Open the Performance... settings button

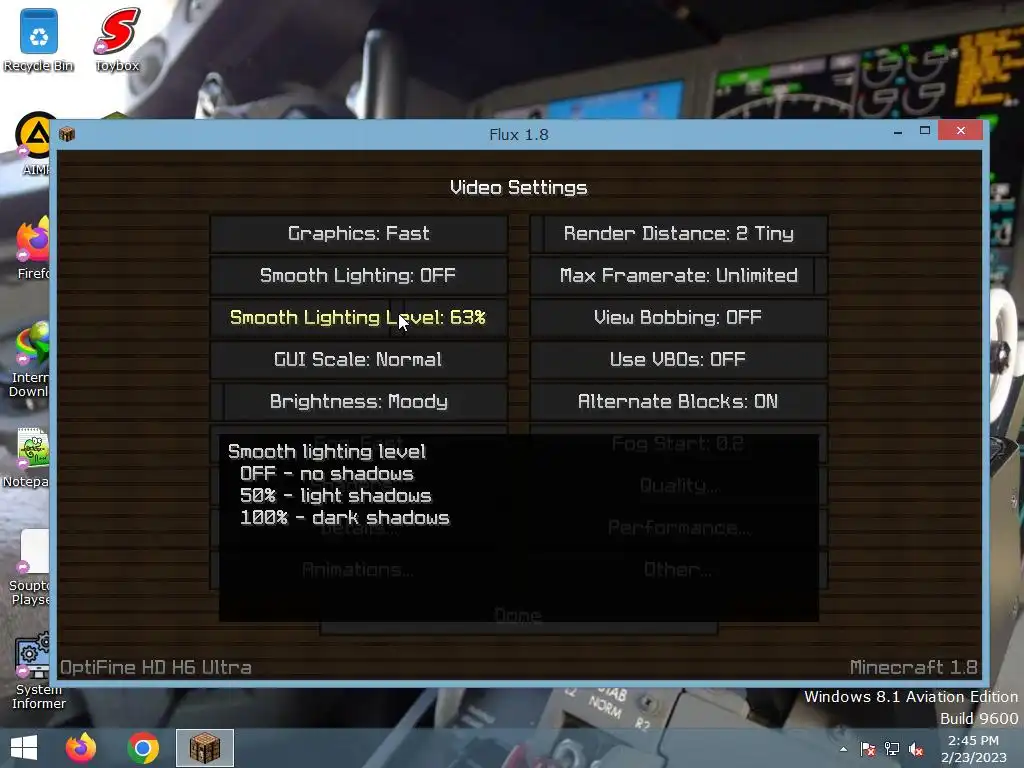(679, 528)
